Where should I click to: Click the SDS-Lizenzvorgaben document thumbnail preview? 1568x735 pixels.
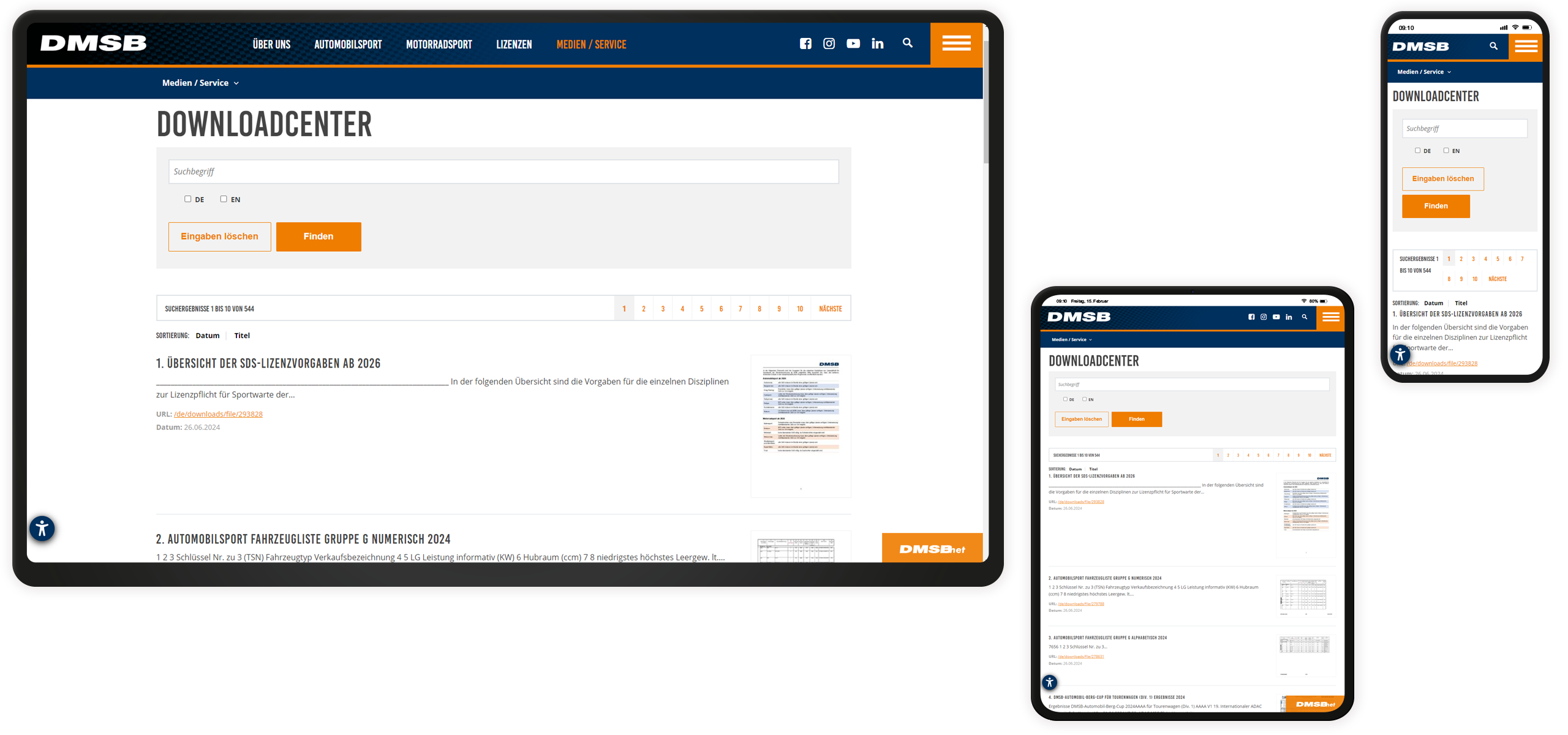[x=800, y=425]
